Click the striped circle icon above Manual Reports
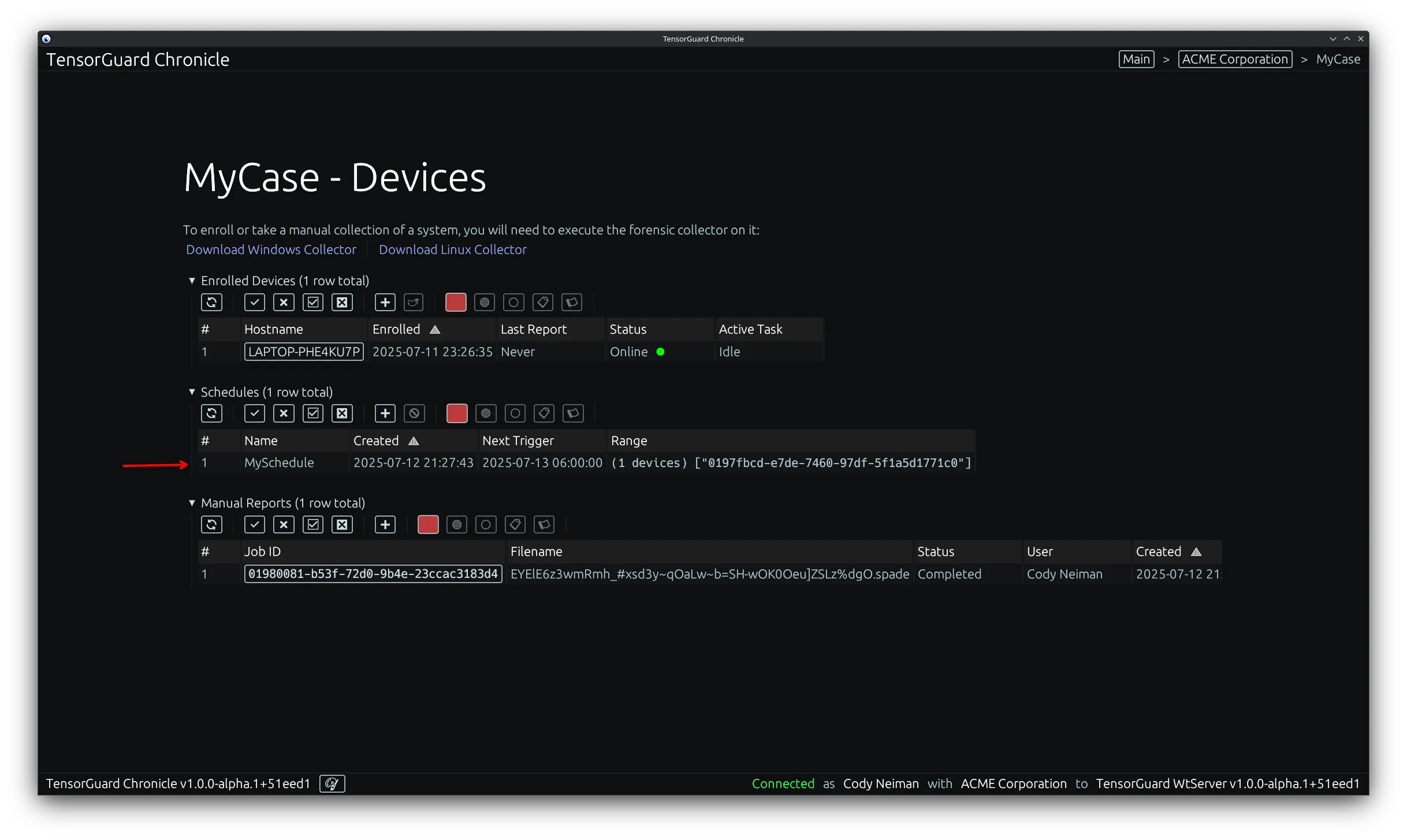This screenshot has height=840, width=1407. [456, 524]
